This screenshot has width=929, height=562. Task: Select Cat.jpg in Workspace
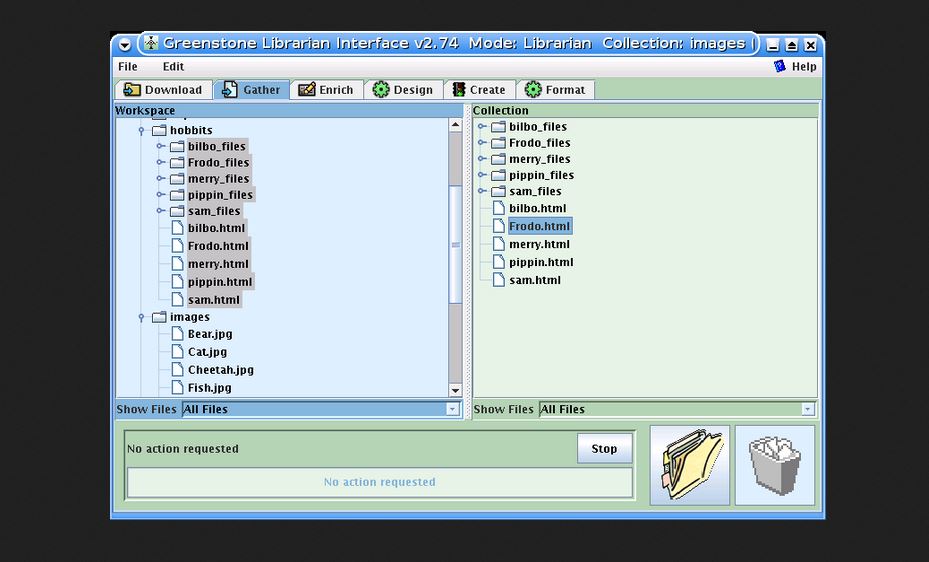point(207,352)
